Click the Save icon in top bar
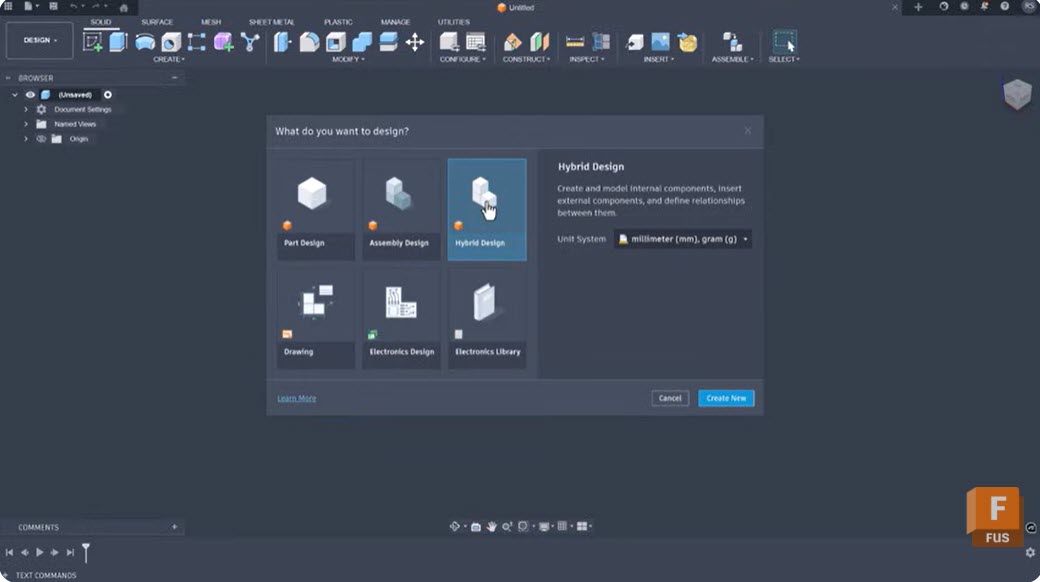The width and height of the screenshot is (1040, 582). coord(53,7)
